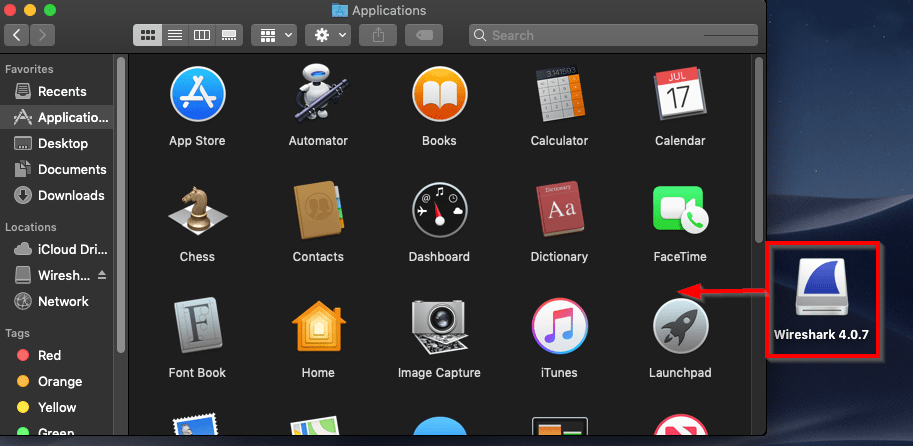
Task: Open Documents in the sidebar
Action: click(57, 169)
